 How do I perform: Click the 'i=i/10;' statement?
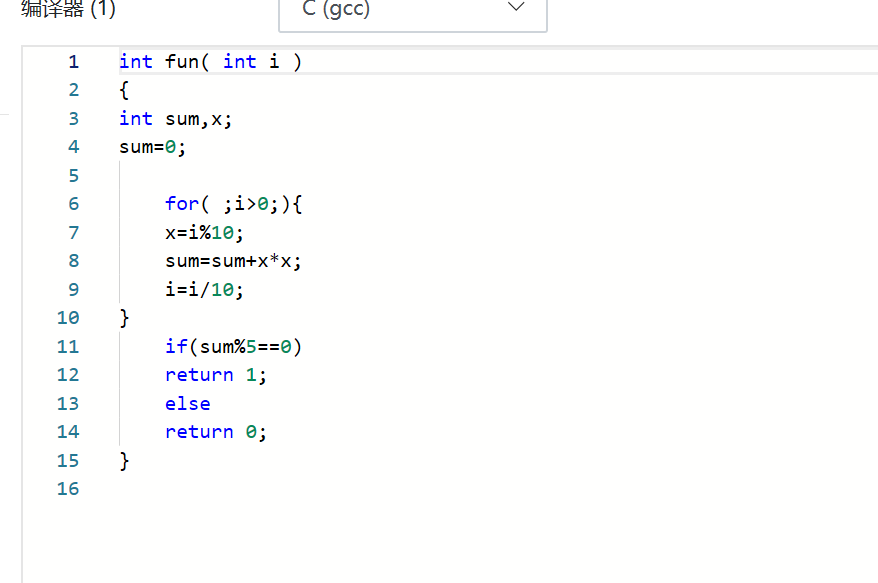pos(204,290)
